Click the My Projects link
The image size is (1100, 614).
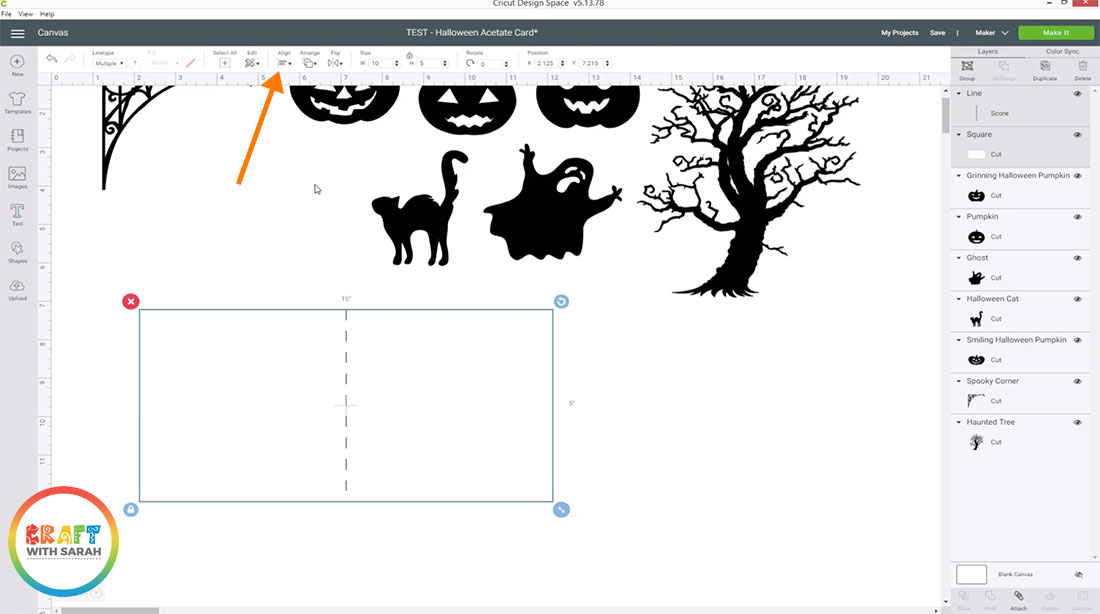pos(899,33)
